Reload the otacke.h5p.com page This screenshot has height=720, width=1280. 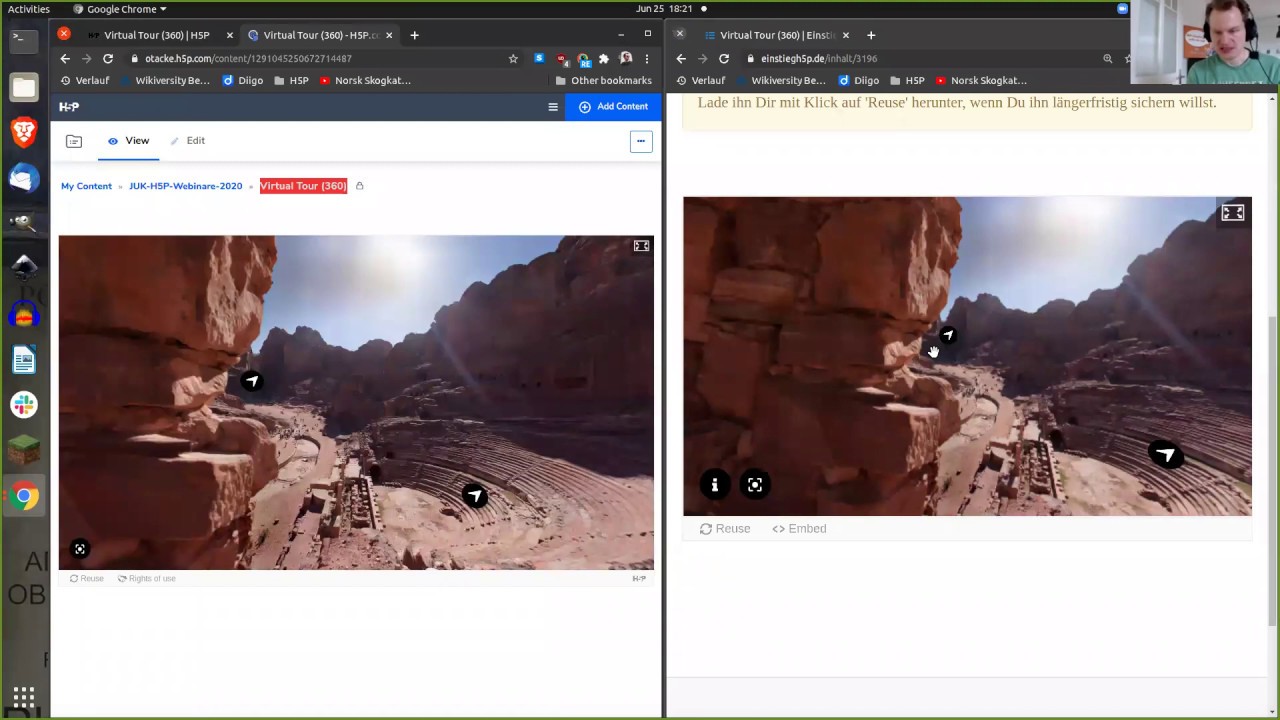click(108, 59)
